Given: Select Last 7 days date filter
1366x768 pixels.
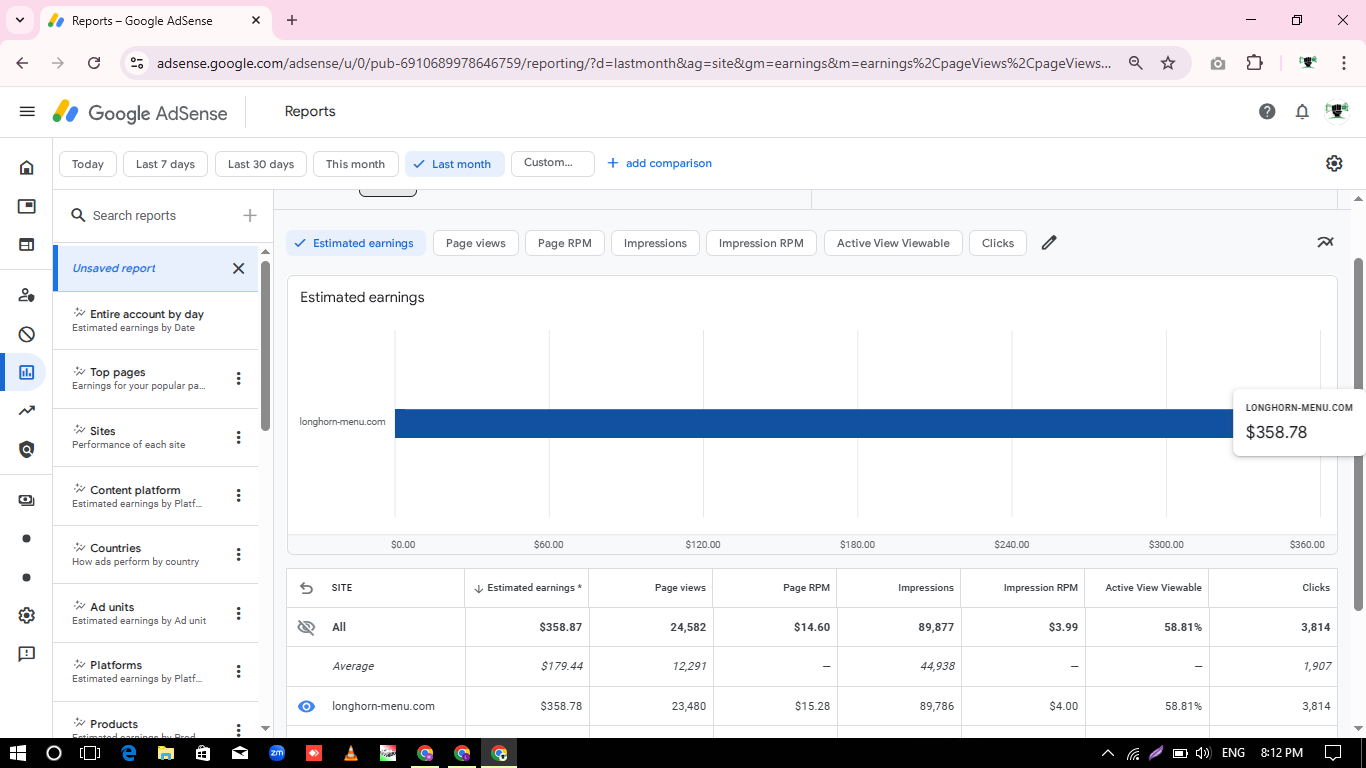Looking at the screenshot, I should pos(165,164).
